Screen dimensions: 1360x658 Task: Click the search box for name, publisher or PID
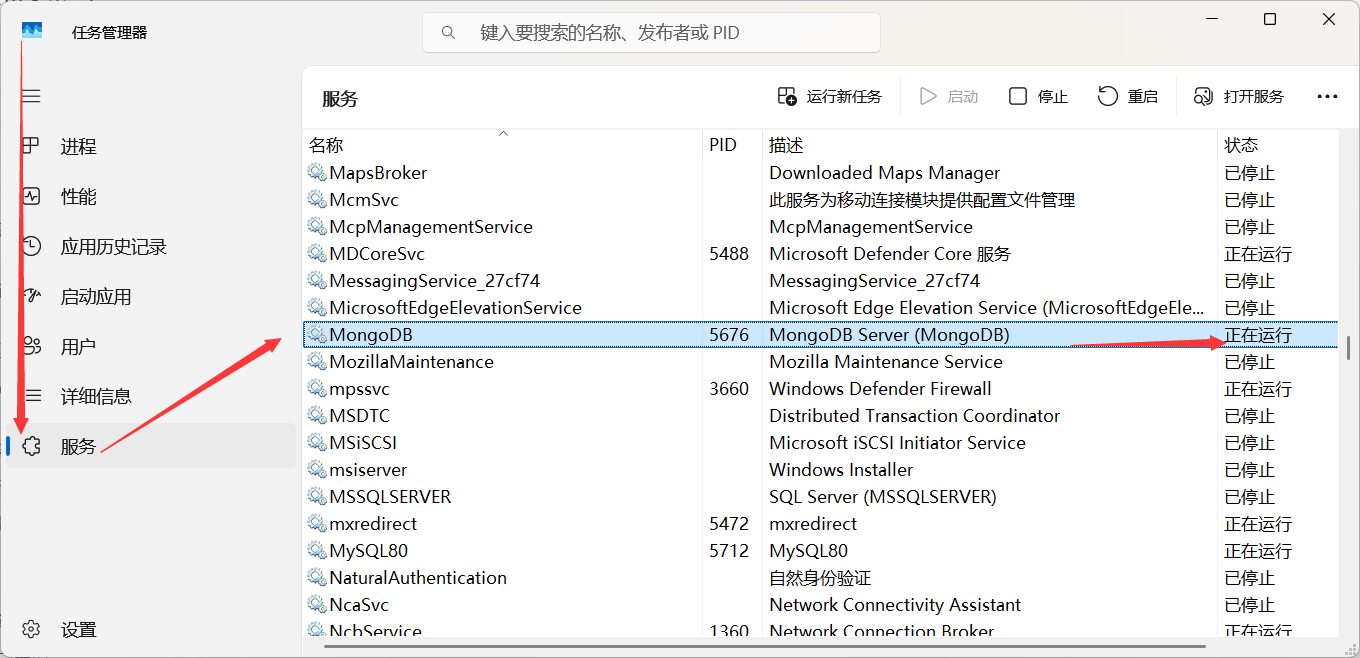pos(651,33)
